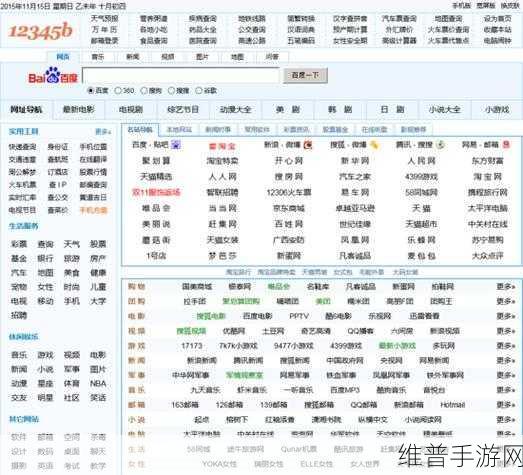Open the 优酷网 video link

(234, 331)
